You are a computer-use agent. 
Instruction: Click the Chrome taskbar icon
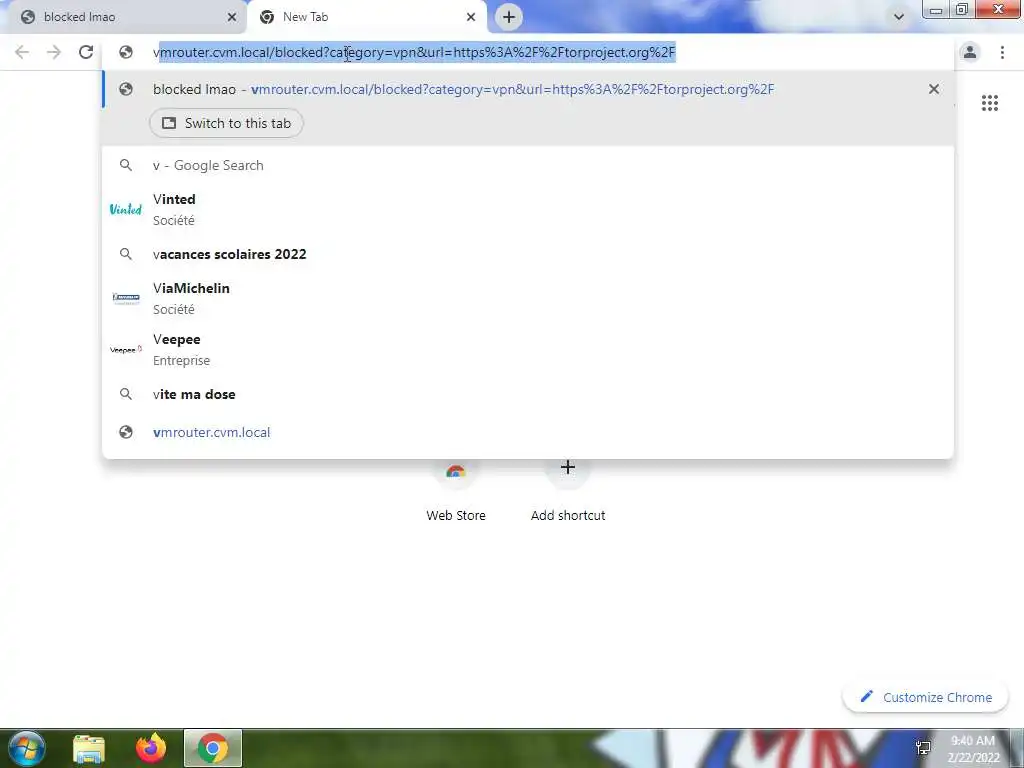(213, 748)
